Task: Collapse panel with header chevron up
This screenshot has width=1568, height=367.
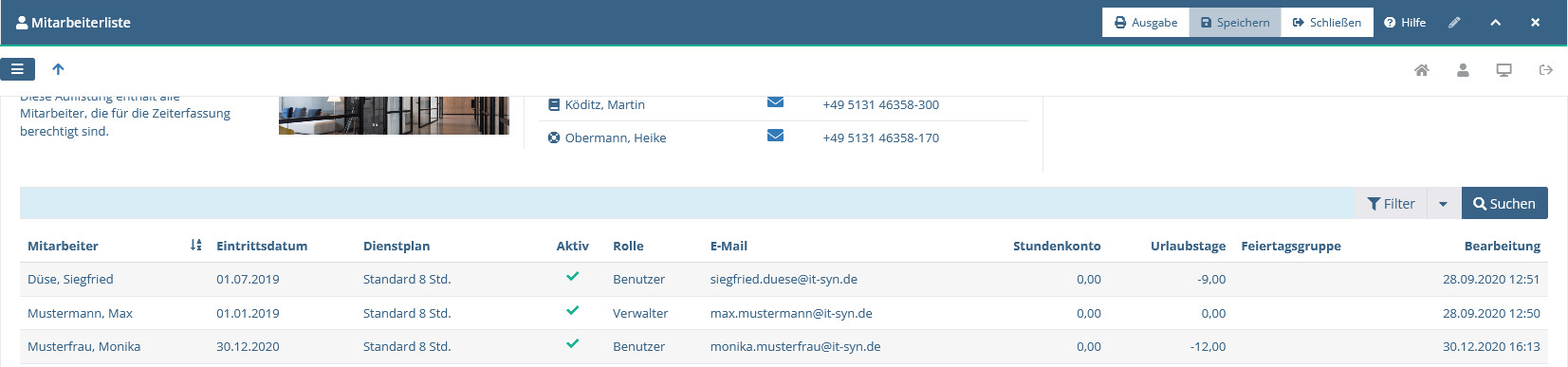Action: click(1495, 23)
